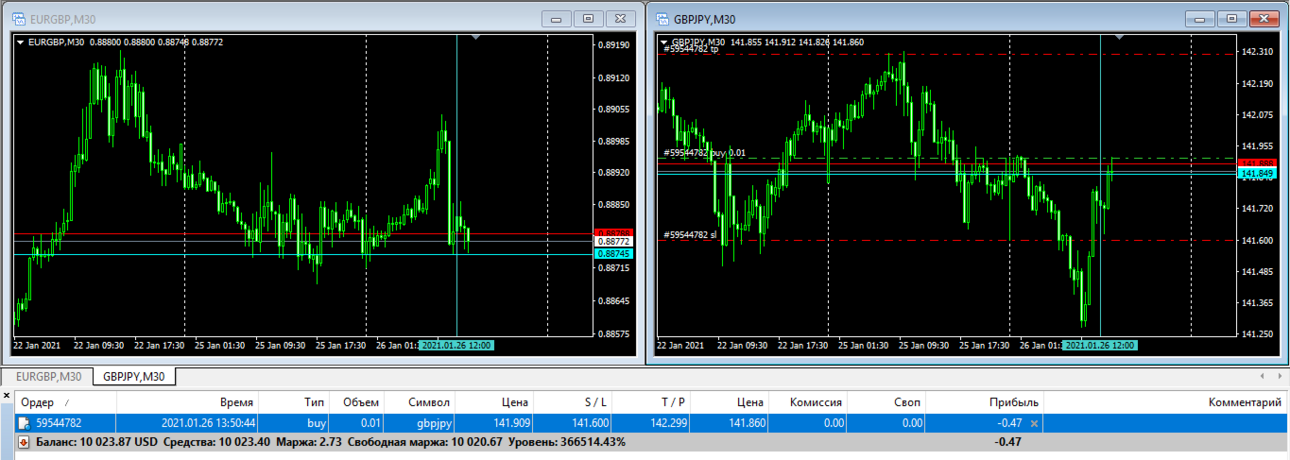This screenshot has height=460, width=1290.
Task: Click the 0.88745 cyan price label
Action: [613, 254]
